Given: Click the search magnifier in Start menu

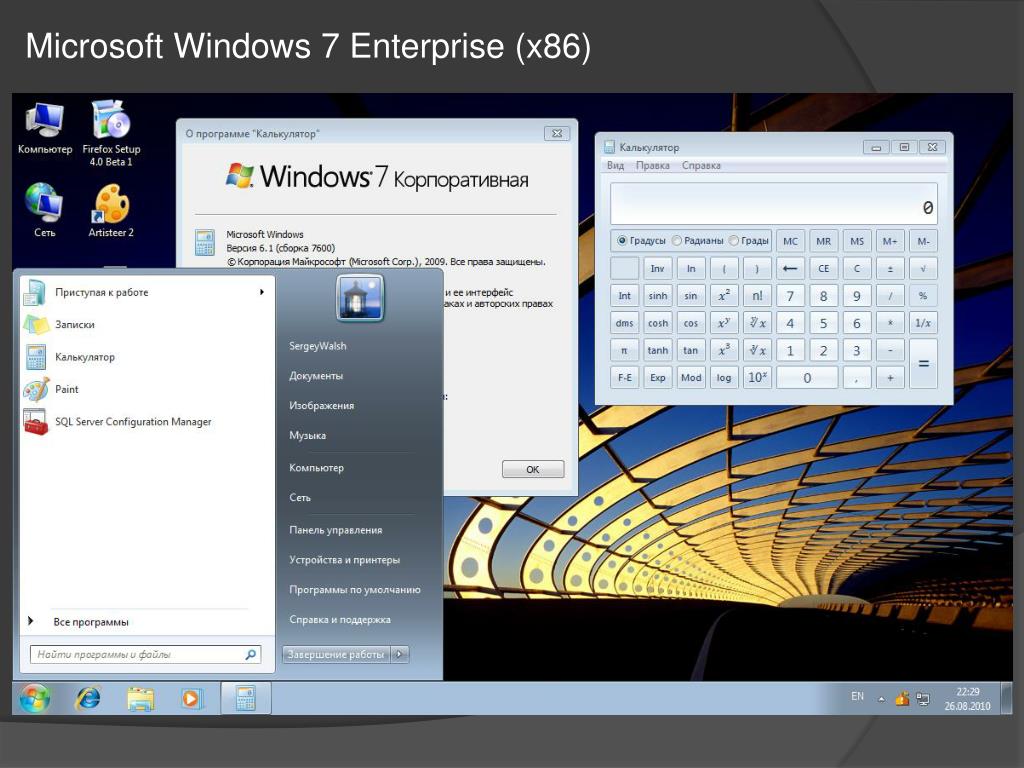Looking at the screenshot, I should click(251, 654).
